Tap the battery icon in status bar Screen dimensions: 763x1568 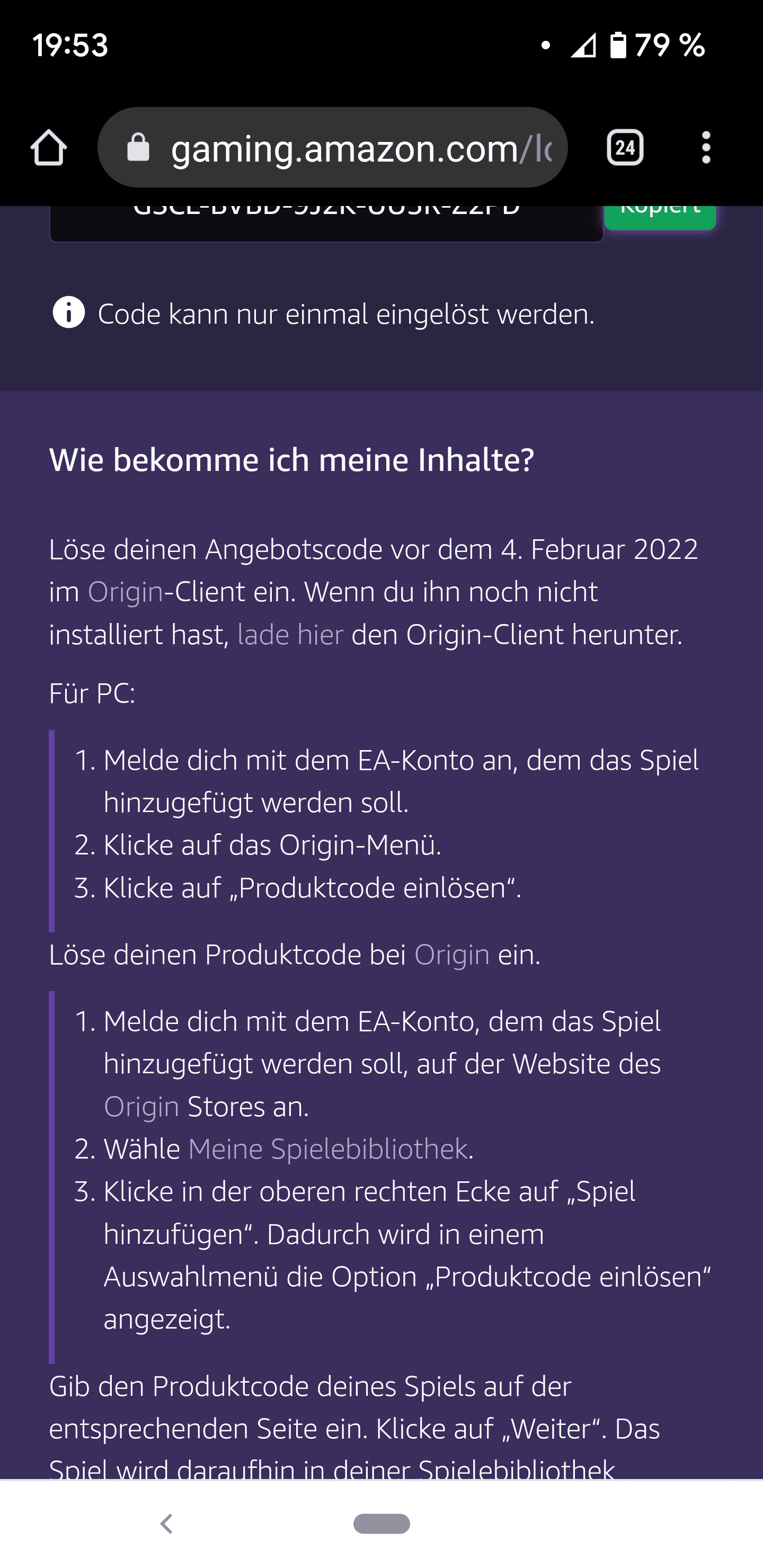coord(617,45)
